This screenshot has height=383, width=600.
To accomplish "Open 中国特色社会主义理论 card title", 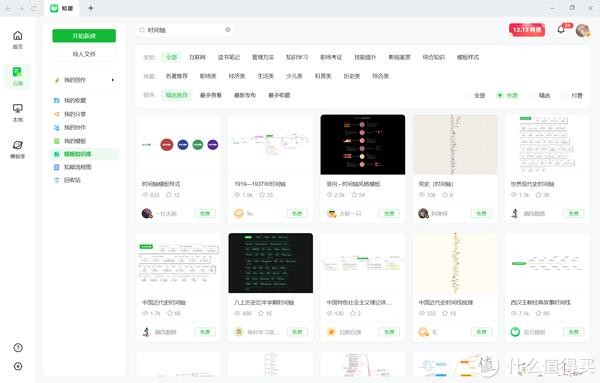I will [359, 302].
